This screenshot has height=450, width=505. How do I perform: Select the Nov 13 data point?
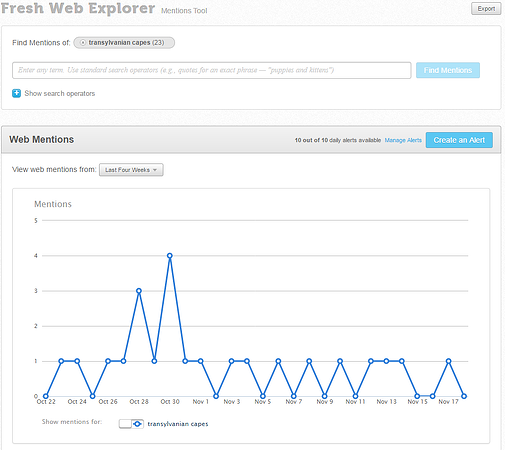pos(386,361)
